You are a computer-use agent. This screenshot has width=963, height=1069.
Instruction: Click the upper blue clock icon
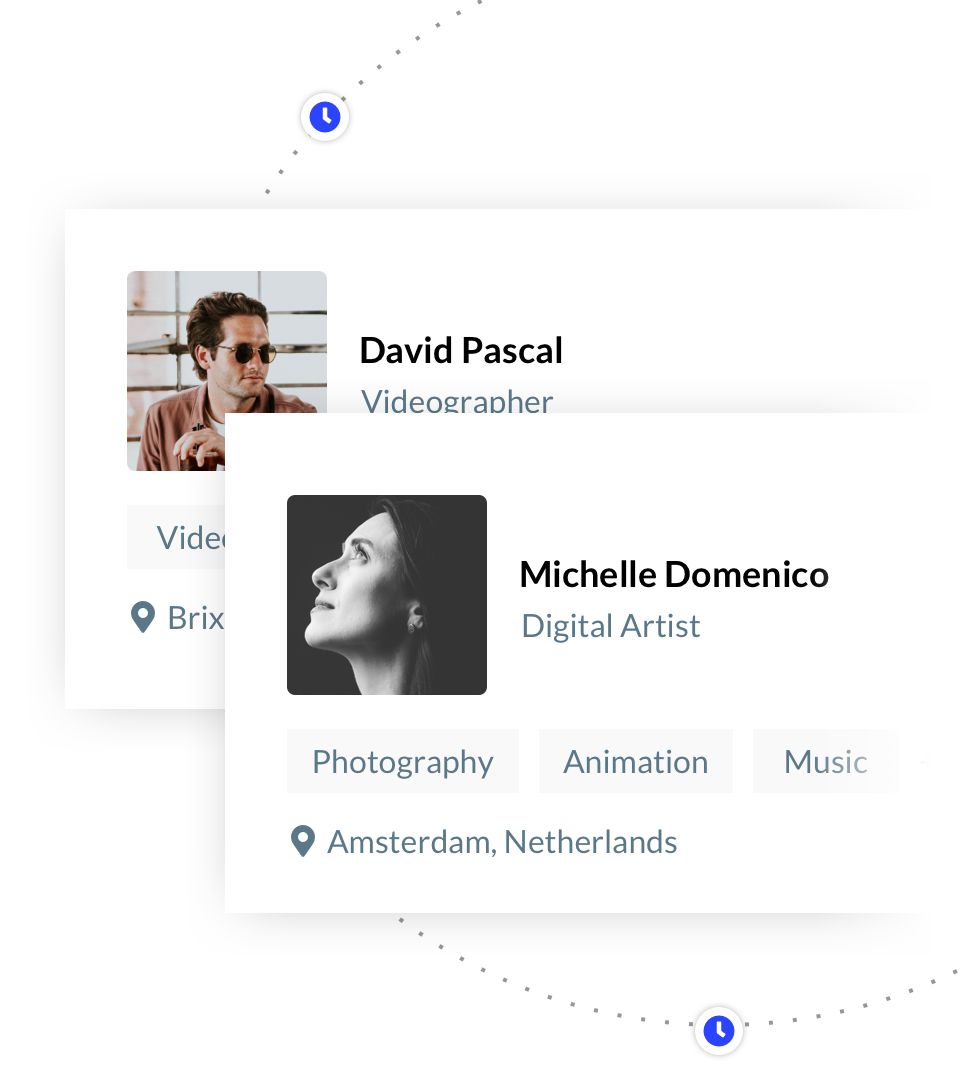click(325, 117)
